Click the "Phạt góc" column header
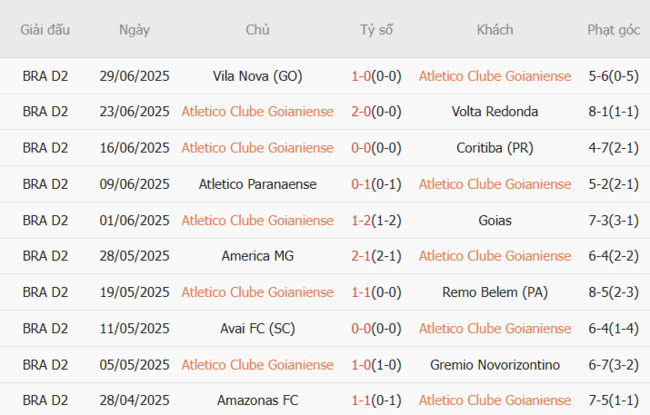This screenshot has width=650, height=415. pyautogui.click(x=613, y=30)
